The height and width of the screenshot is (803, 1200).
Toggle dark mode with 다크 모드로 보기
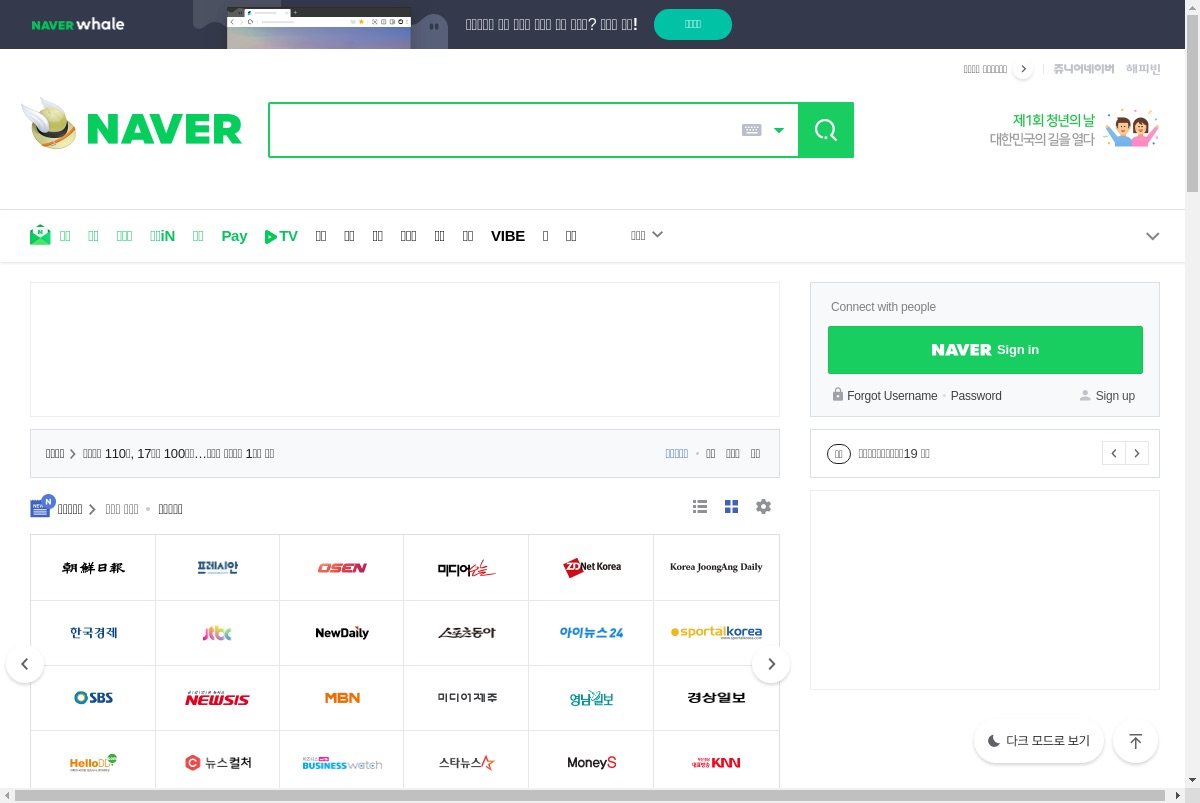1039,741
